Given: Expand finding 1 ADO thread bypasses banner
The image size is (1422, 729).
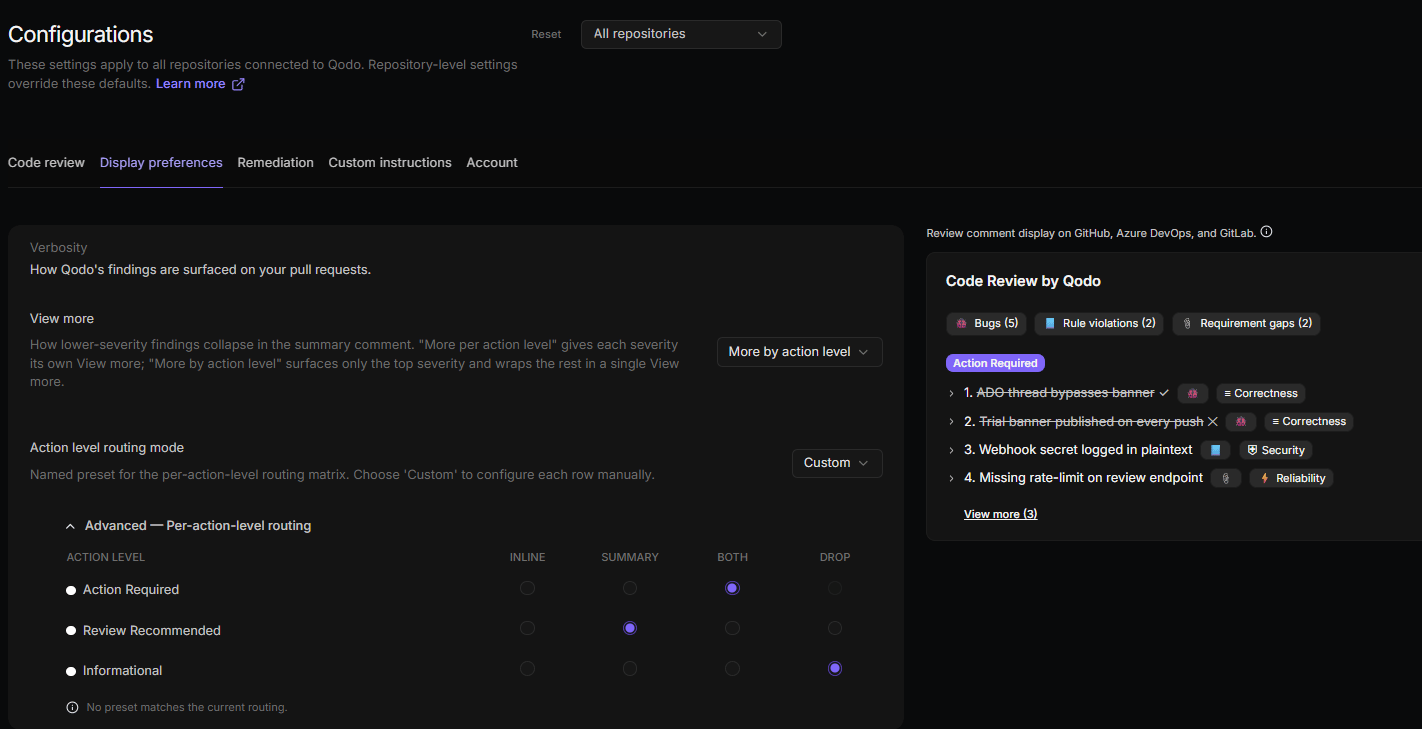Looking at the screenshot, I should point(951,394).
